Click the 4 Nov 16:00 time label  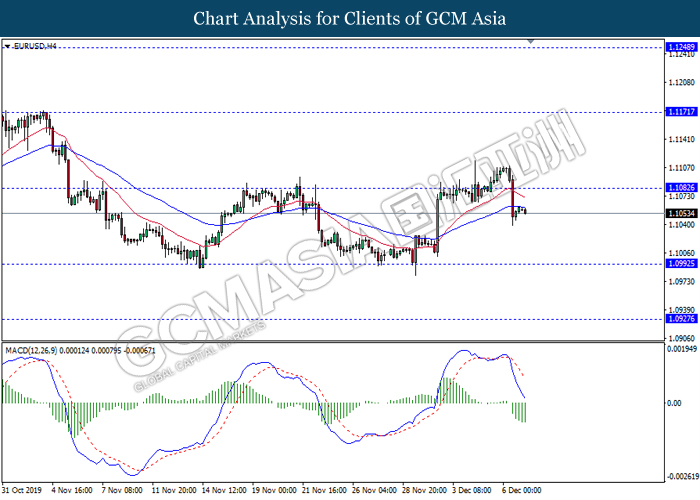pyautogui.click(x=72, y=490)
